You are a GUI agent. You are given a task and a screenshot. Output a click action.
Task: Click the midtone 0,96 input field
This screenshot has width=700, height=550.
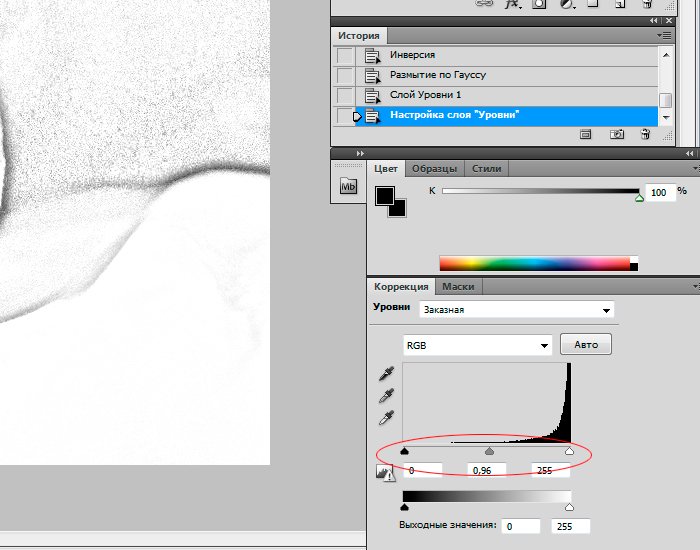(487, 470)
